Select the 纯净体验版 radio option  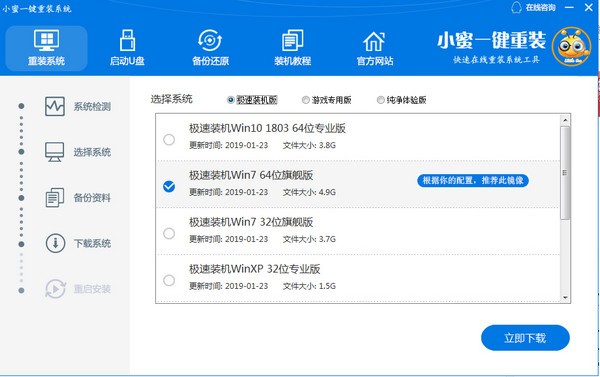pos(380,100)
